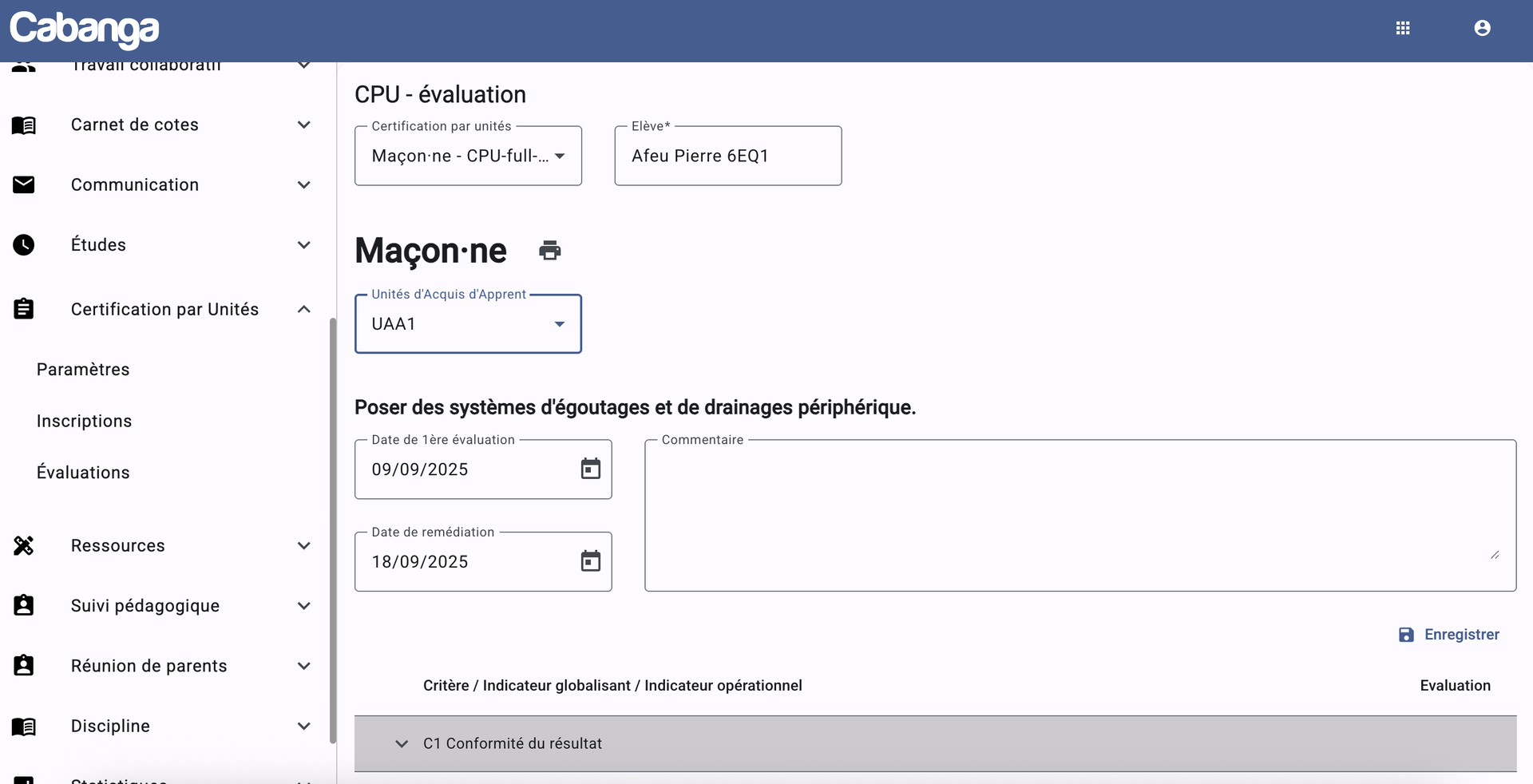The height and width of the screenshot is (784, 1533).
Task: Click the printer icon beside Maçon·ne
Action: pyautogui.click(x=550, y=251)
